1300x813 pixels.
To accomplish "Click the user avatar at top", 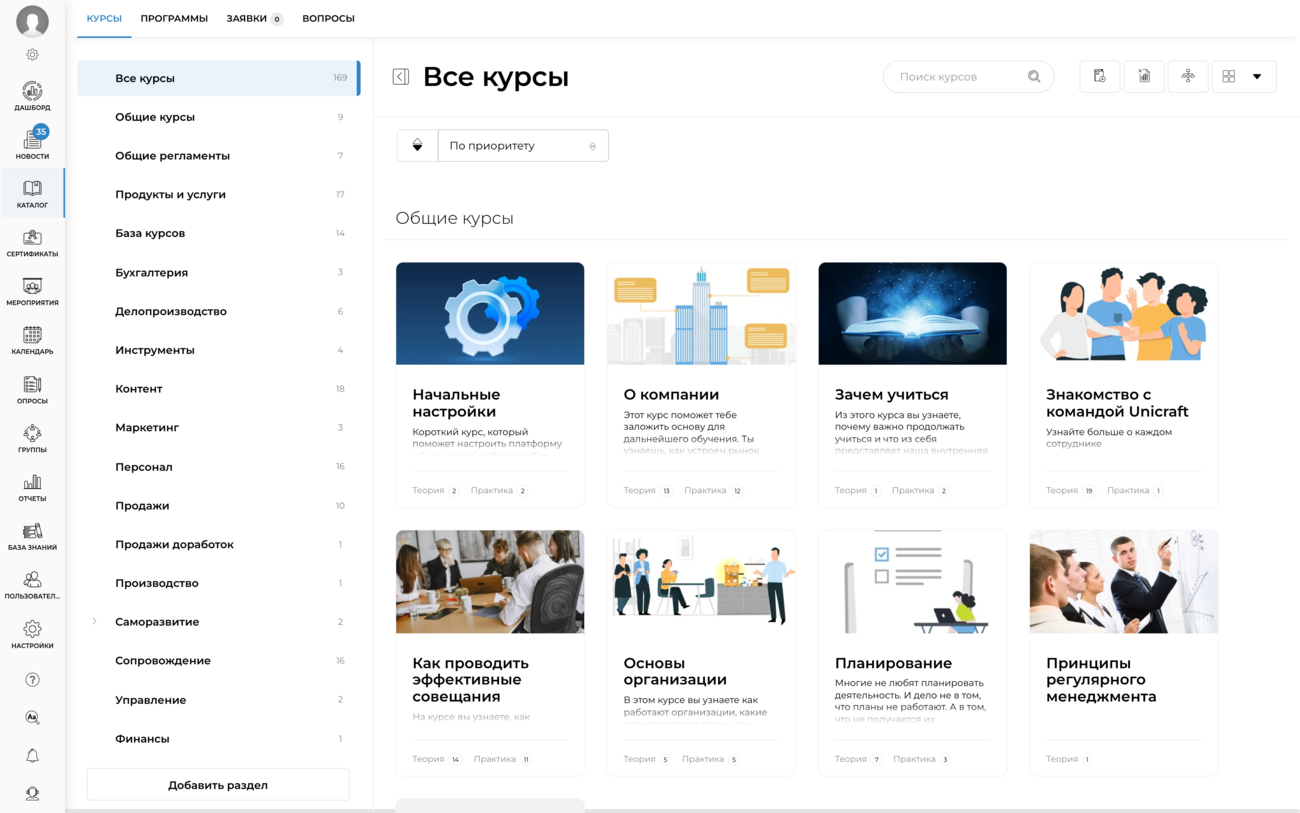I will coord(32,21).
